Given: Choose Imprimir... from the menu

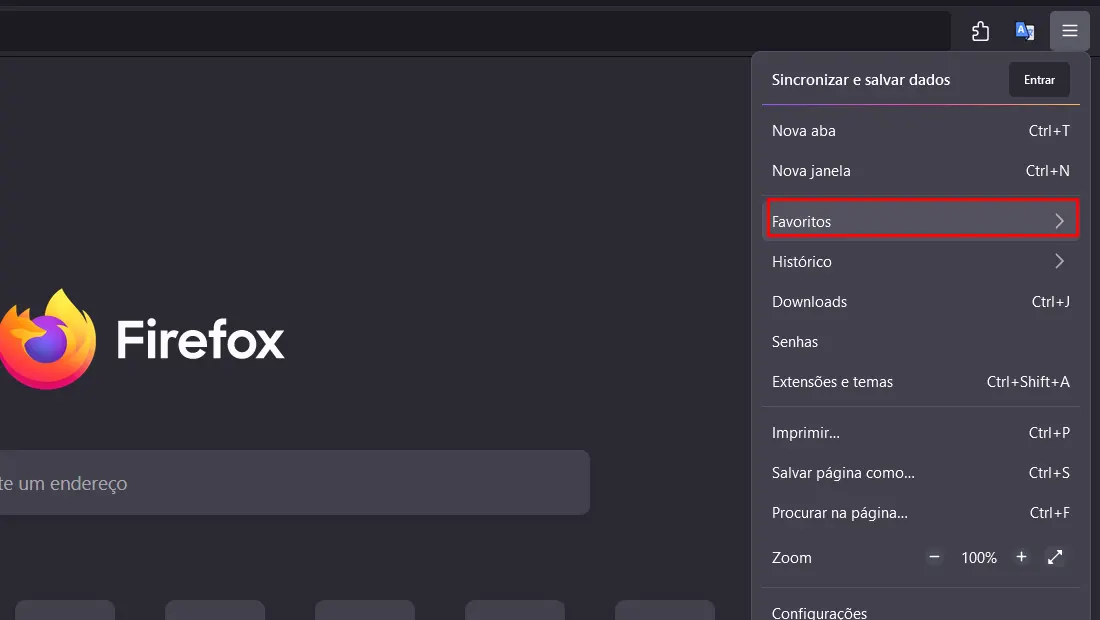Looking at the screenshot, I should pyautogui.click(x=920, y=433).
